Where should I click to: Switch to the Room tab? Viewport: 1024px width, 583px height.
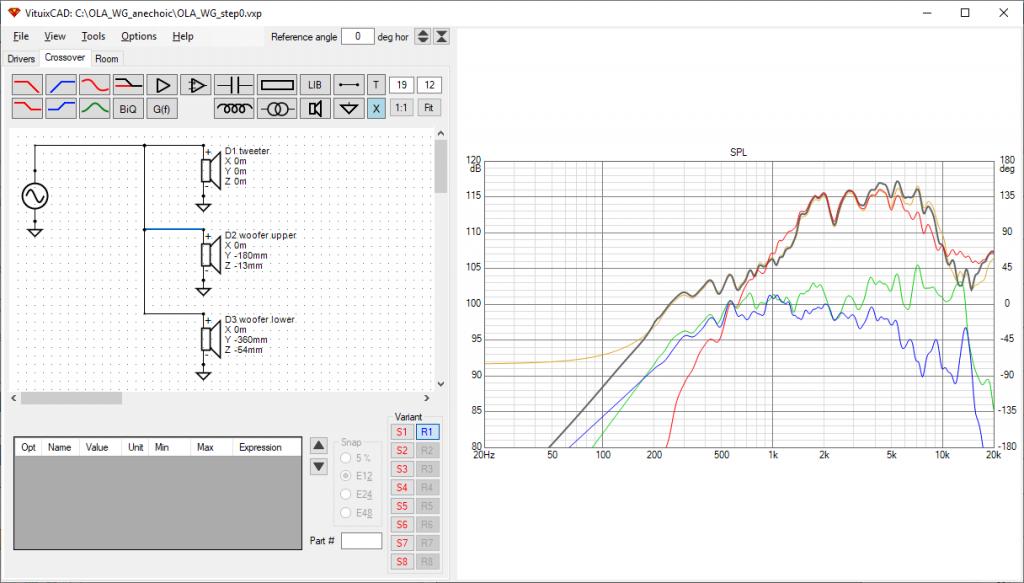point(106,59)
